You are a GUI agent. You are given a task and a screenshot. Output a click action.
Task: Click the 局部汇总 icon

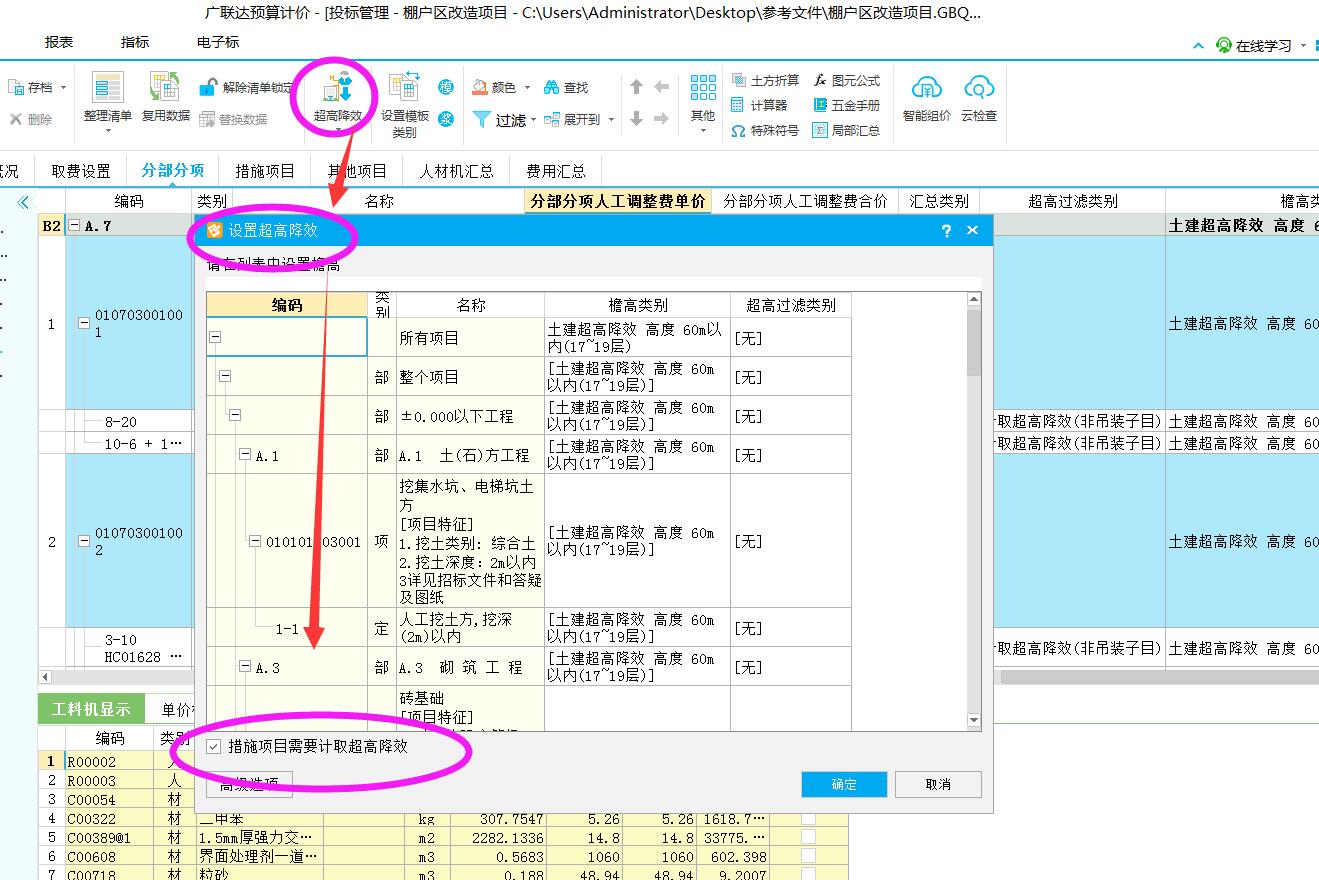(820, 131)
